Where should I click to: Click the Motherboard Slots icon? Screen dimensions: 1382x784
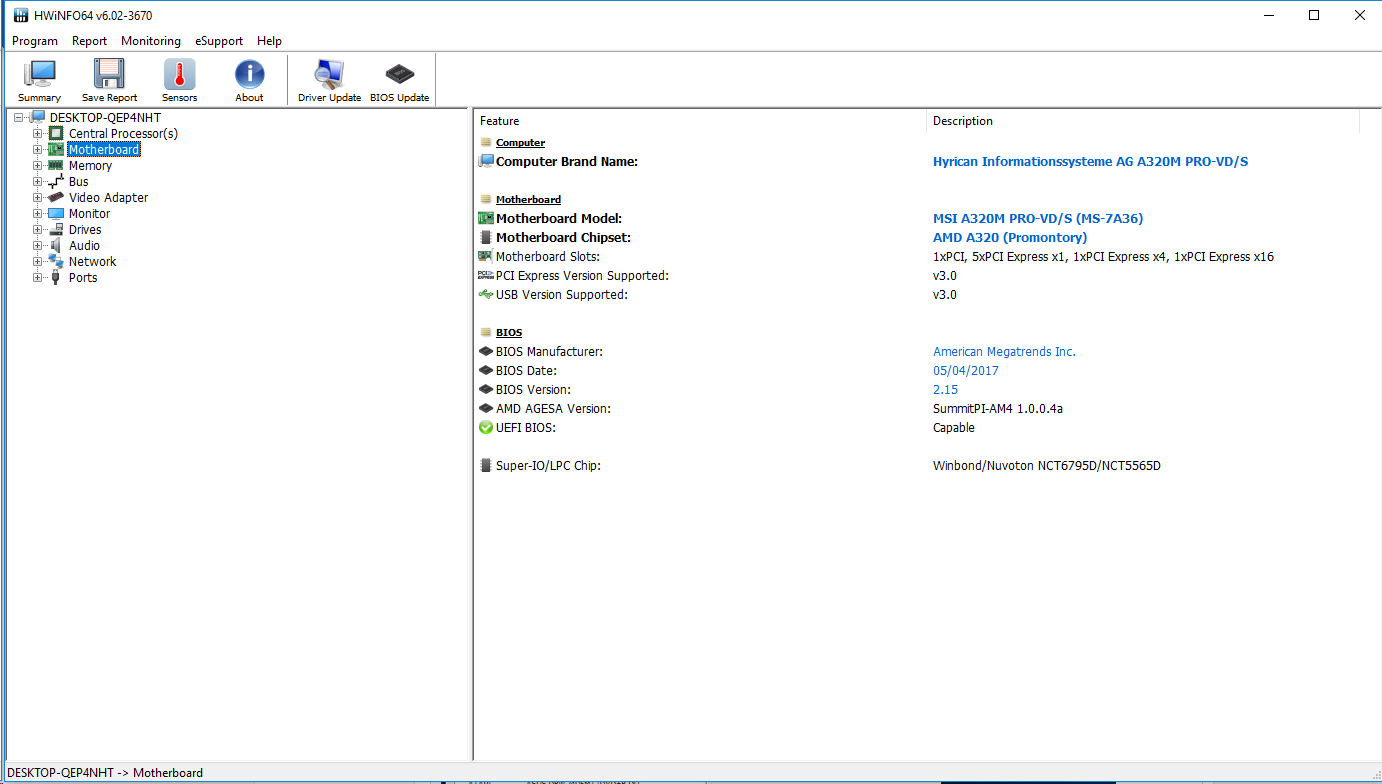pyautogui.click(x=486, y=256)
